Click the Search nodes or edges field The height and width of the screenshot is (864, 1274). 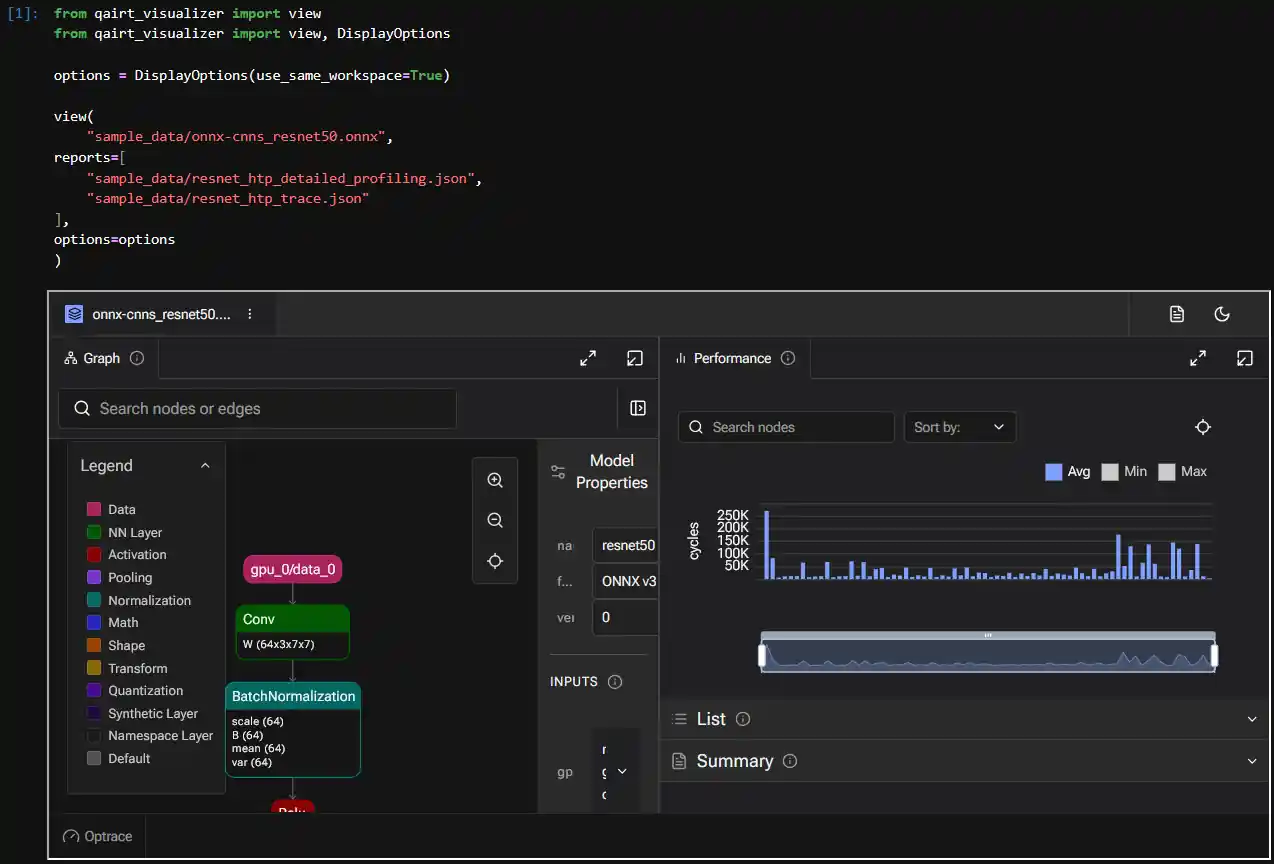coord(257,408)
